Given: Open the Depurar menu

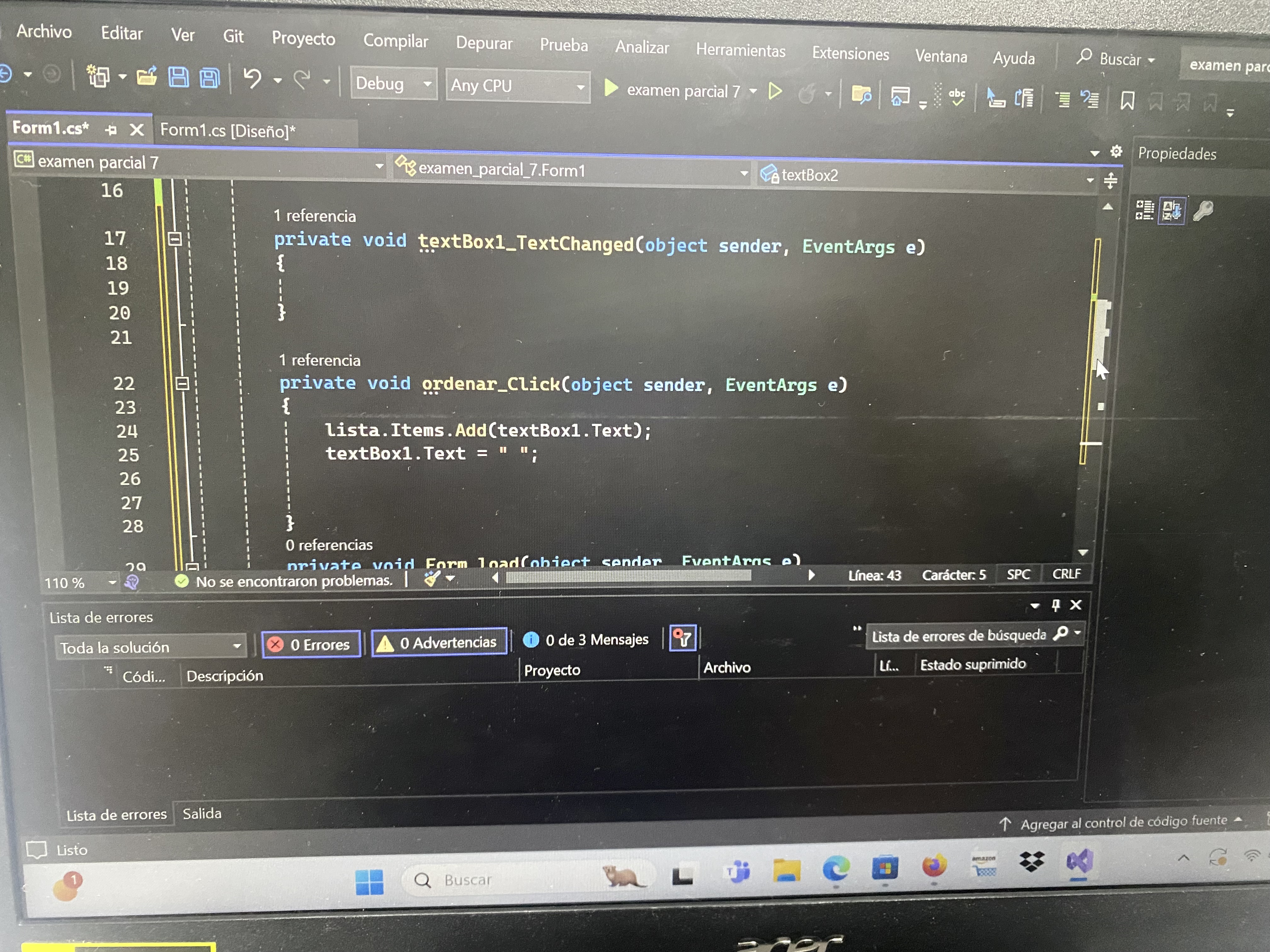Looking at the screenshot, I should point(484,43).
